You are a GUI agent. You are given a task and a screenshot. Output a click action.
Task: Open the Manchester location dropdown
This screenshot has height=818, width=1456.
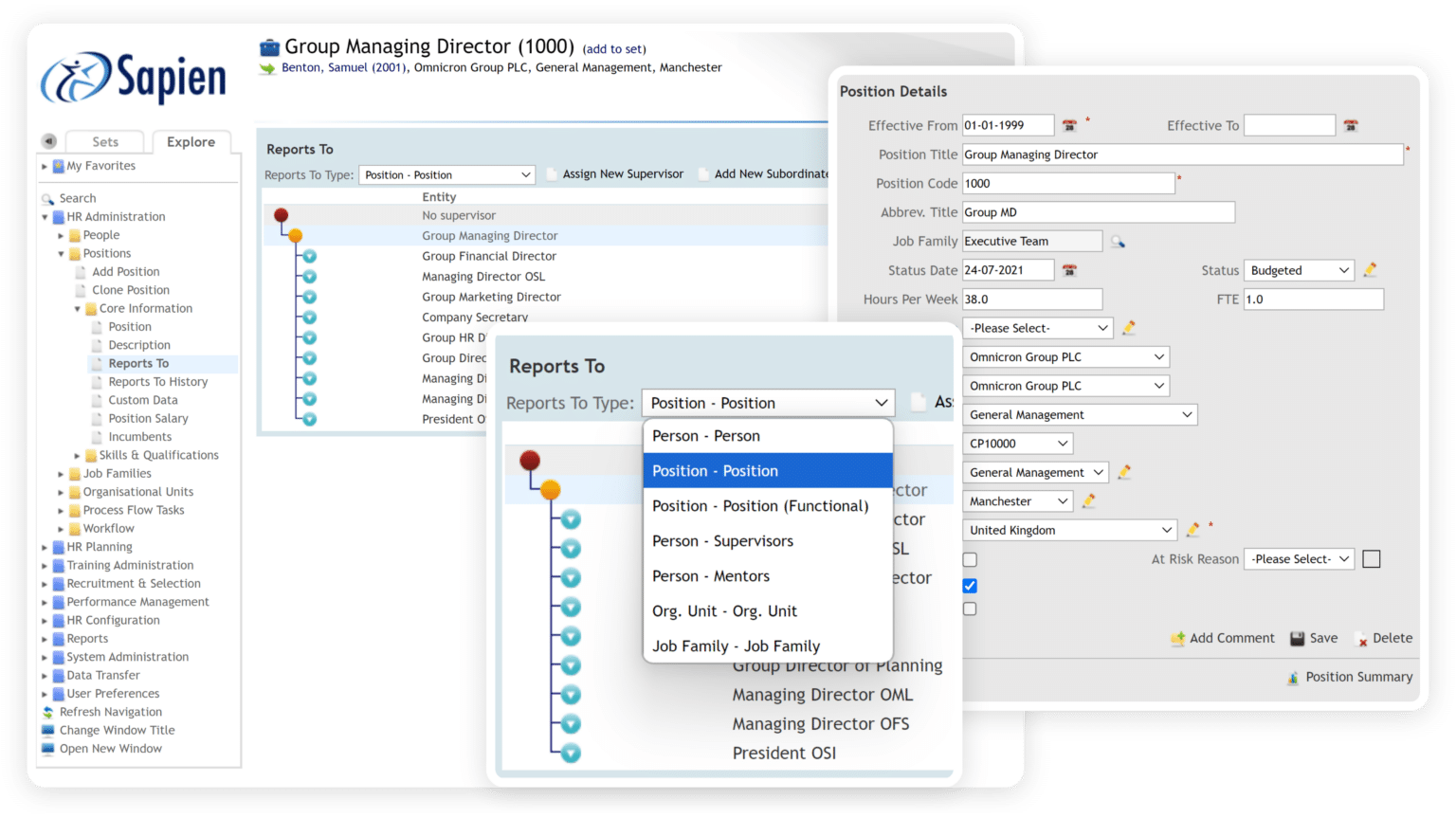click(x=1019, y=501)
